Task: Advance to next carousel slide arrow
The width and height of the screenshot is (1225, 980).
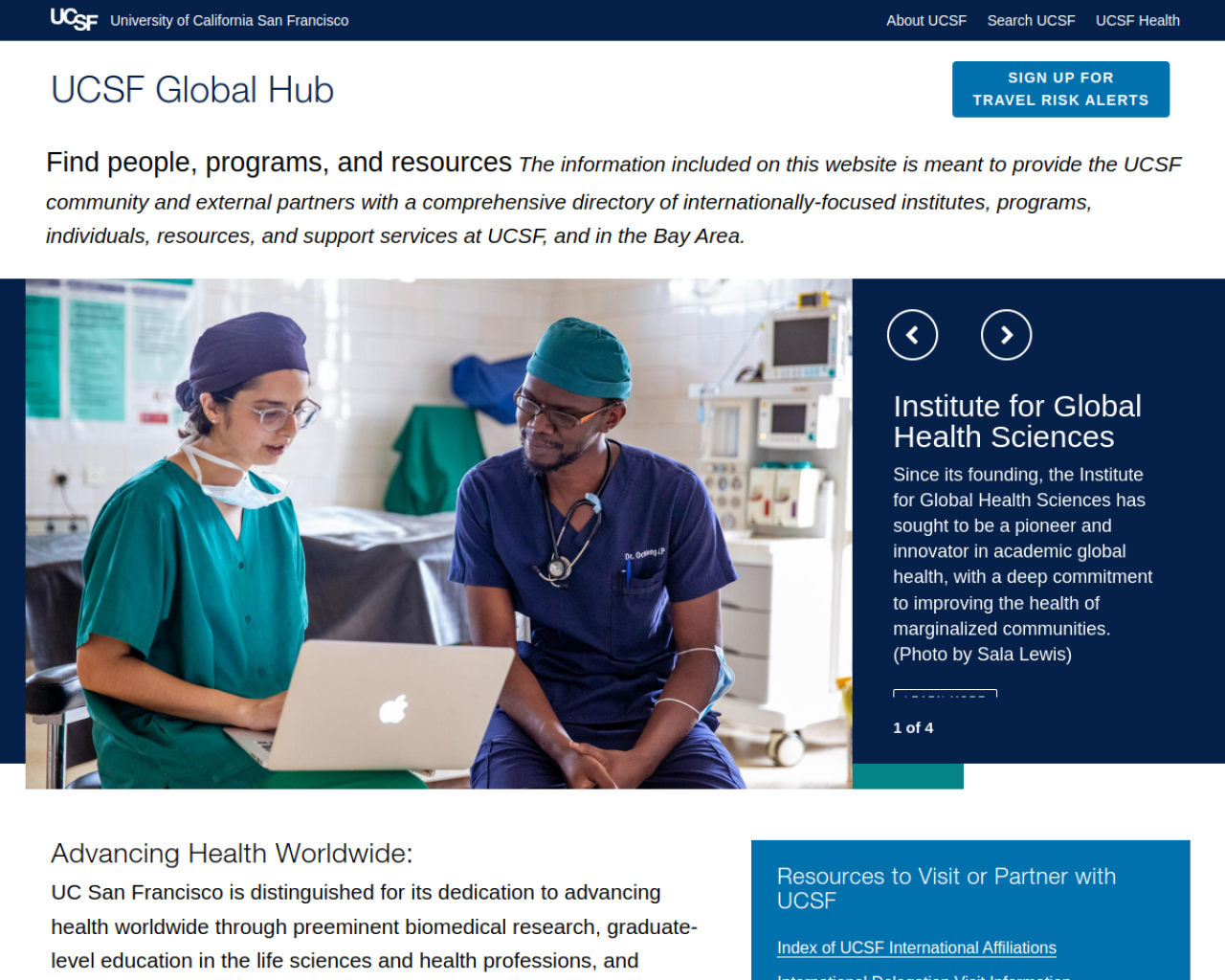Action: pos(1006,335)
